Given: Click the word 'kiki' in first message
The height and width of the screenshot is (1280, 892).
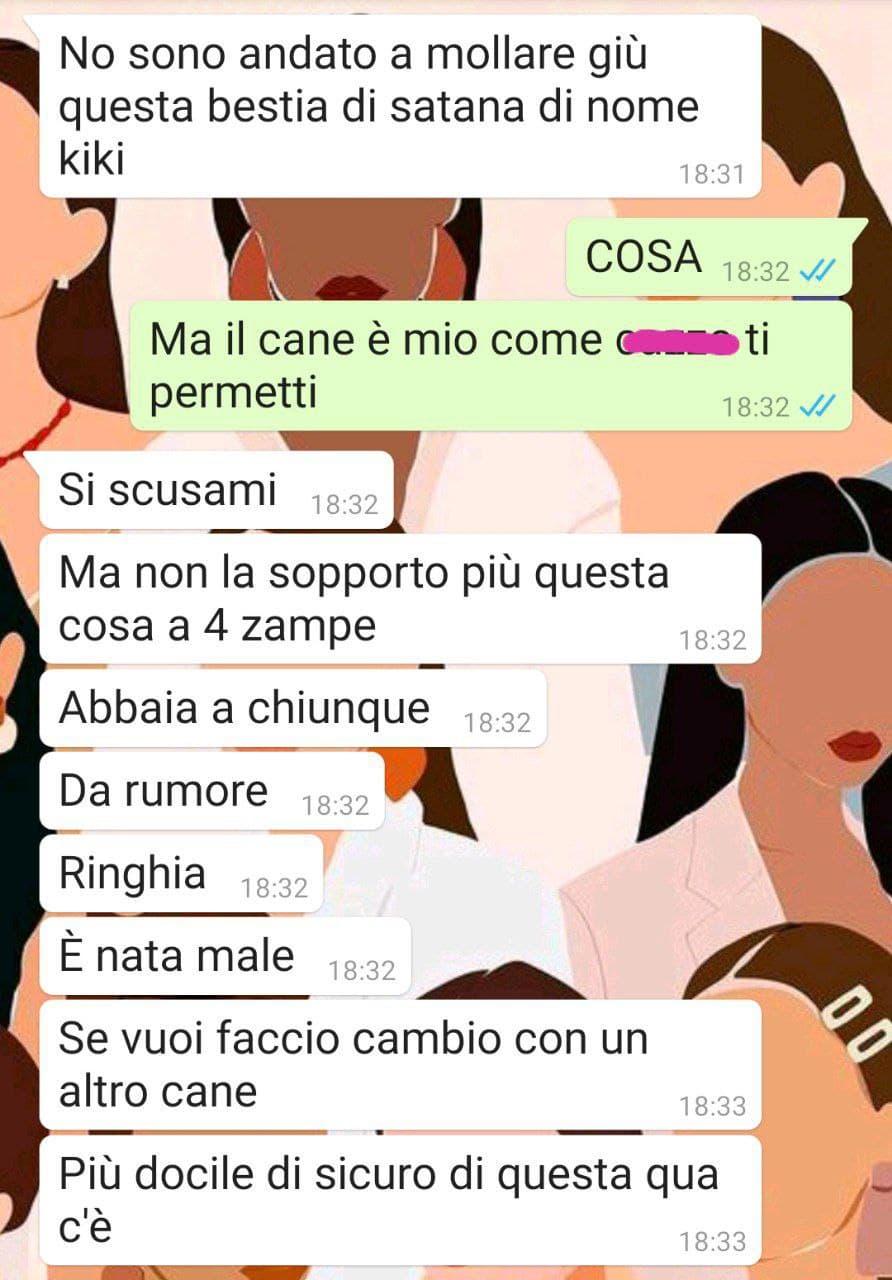Looking at the screenshot, I should [92, 158].
